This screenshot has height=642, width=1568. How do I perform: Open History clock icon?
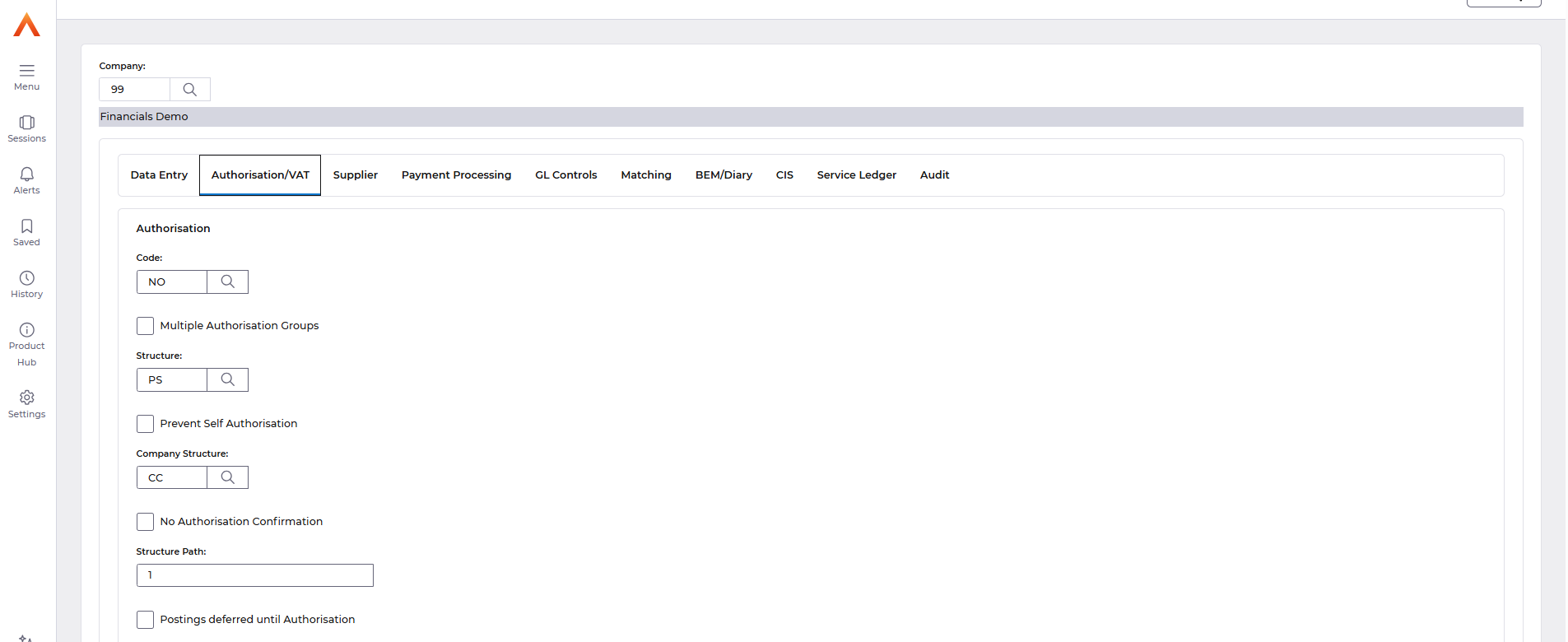(x=26, y=278)
